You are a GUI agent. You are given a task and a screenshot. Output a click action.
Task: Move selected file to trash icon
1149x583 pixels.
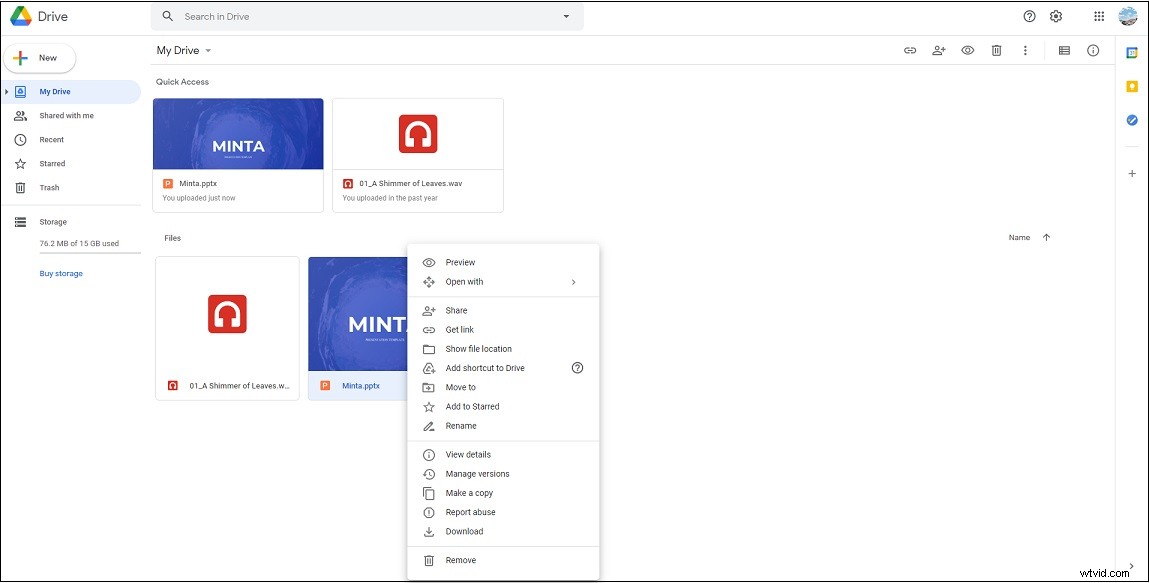[x=996, y=50]
